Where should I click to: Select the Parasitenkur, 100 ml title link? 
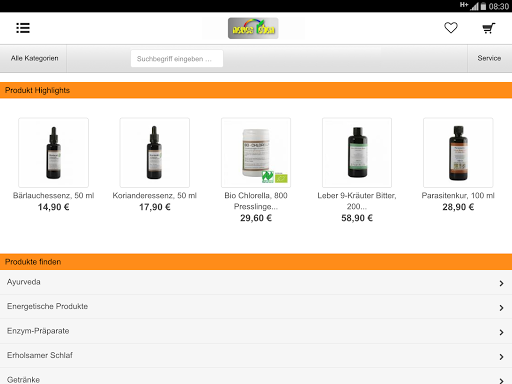click(458, 195)
